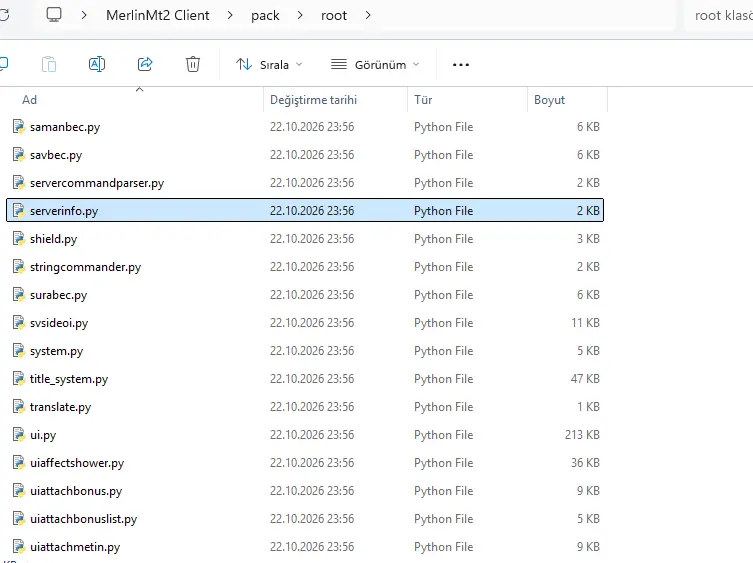The height and width of the screenshot is (563, 753).
Task: Click the date cell of translate.py row
Action: click(x=312, y=407)
